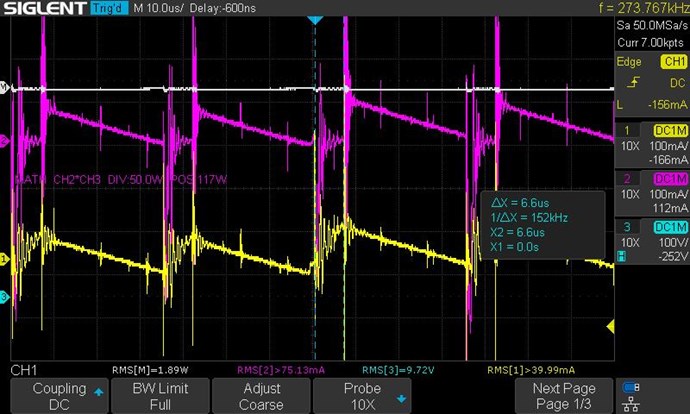
Task: Click the channel 1 ground level marker
Action: 4,260
